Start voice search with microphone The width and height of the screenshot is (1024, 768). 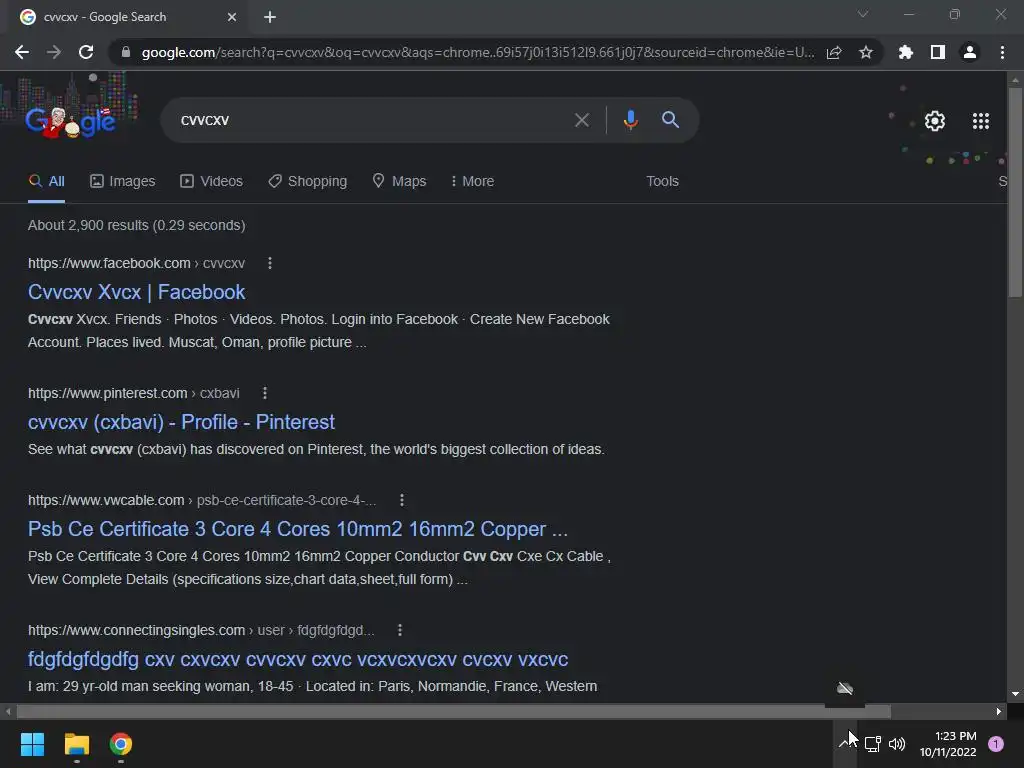[x=630, y=120]
